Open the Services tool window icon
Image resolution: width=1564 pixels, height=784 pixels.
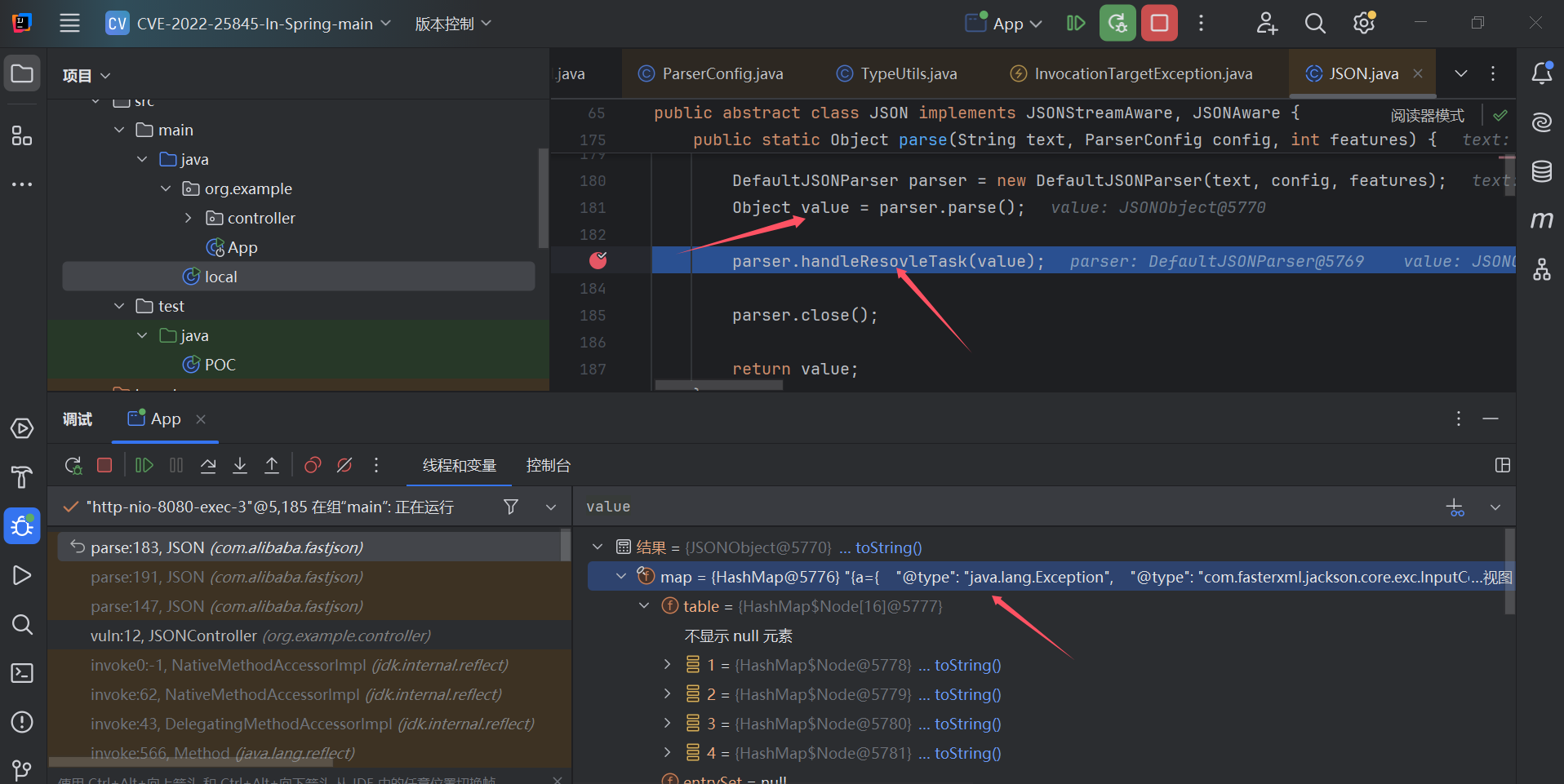(22, 428)
